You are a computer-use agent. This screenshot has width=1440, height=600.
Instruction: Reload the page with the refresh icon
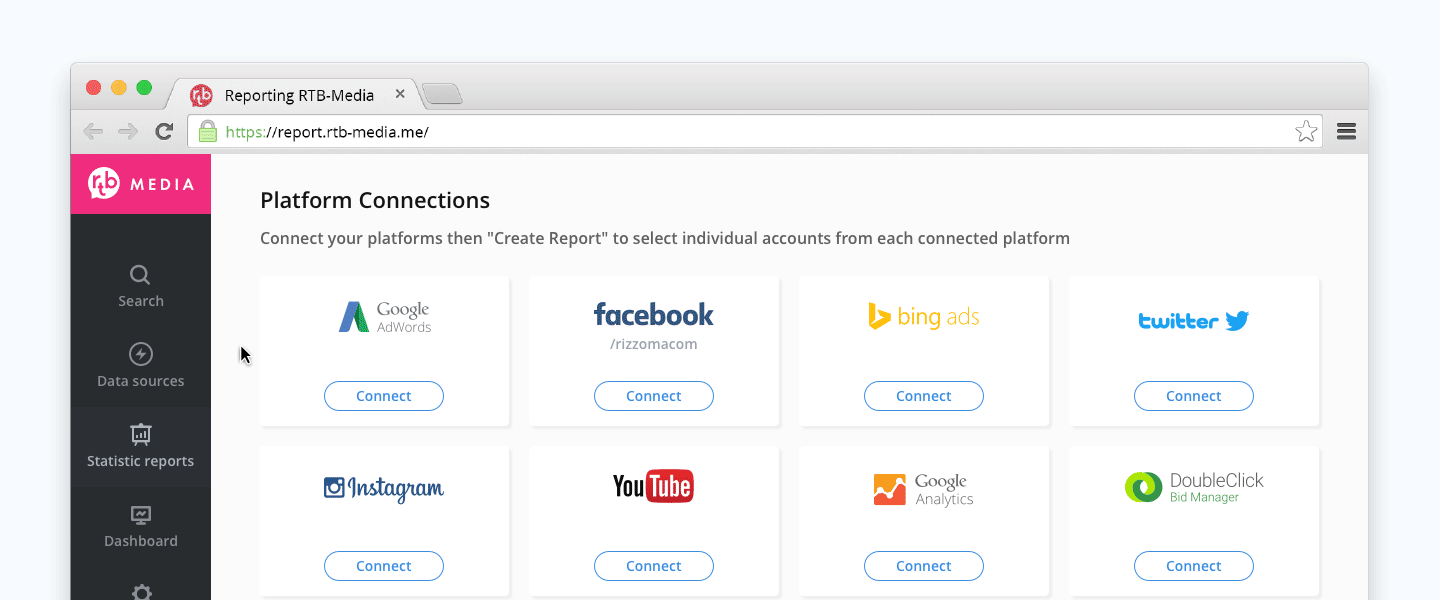tap(164, 131)
